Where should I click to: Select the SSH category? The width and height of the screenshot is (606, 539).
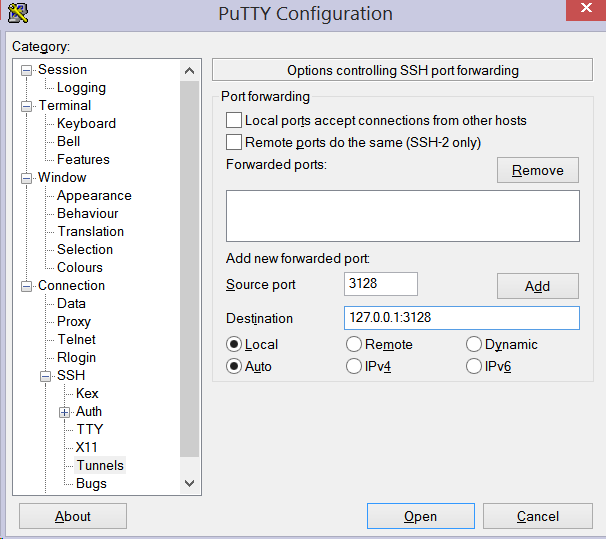71,375
